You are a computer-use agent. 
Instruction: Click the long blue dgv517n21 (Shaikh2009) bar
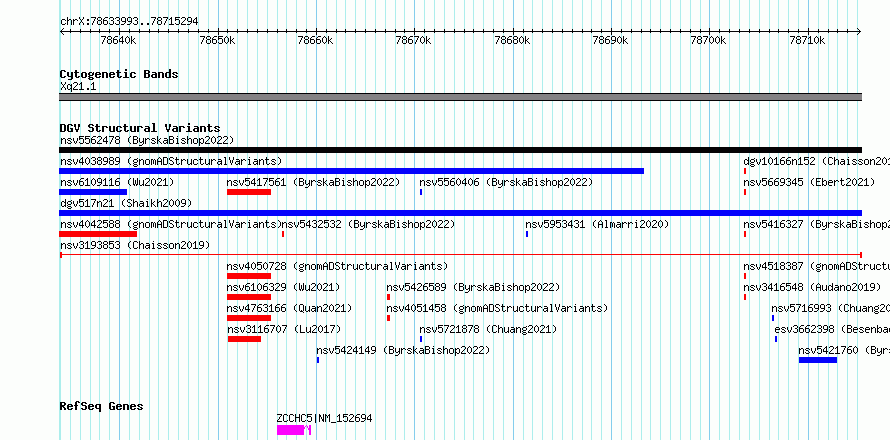(x=460, y=213)
